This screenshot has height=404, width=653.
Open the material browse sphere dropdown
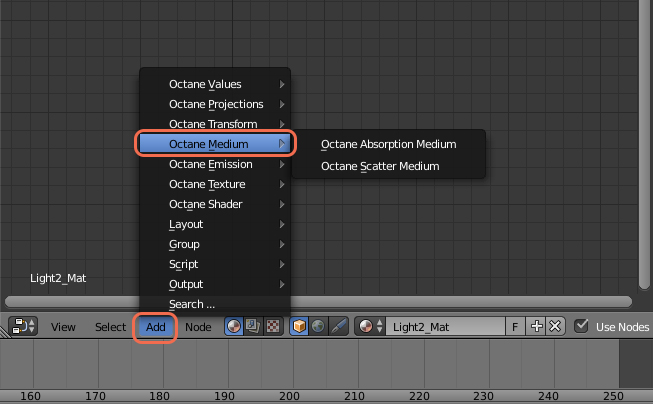pos(370,326)
